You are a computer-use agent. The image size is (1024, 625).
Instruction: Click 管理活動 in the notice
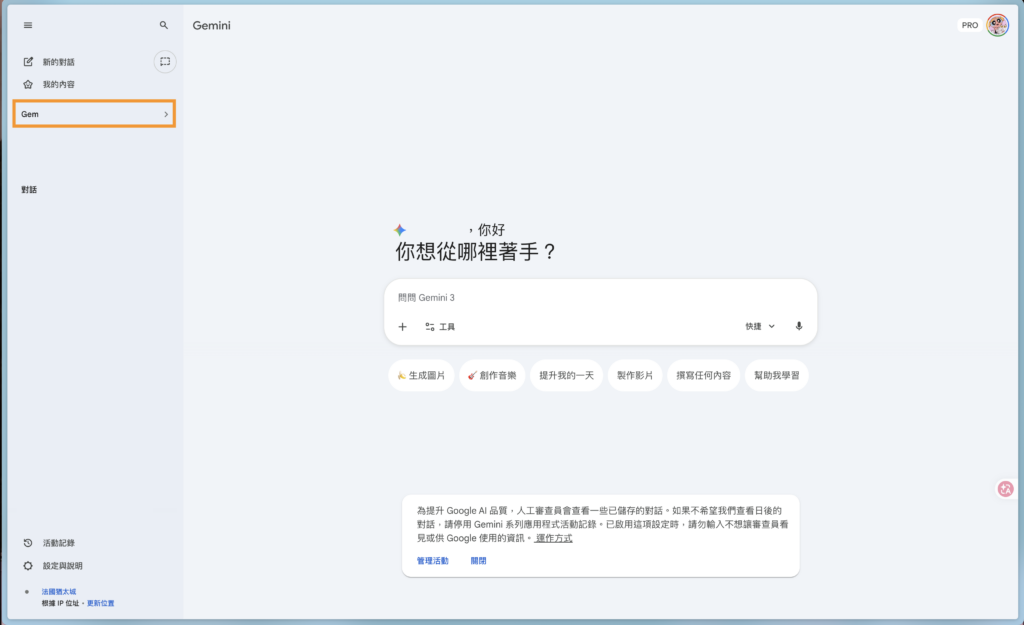click(433, 561)
